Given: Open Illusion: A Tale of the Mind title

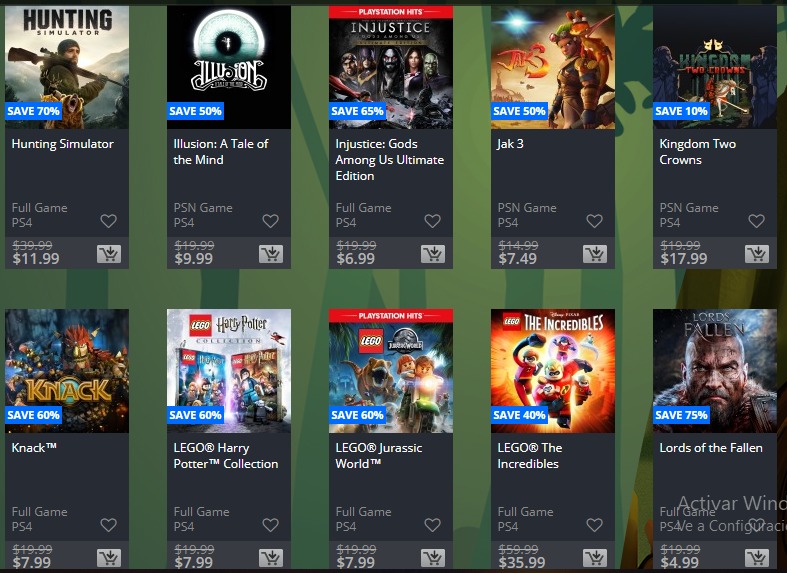Looking at the screenshot, I should (x=221, y=152).
